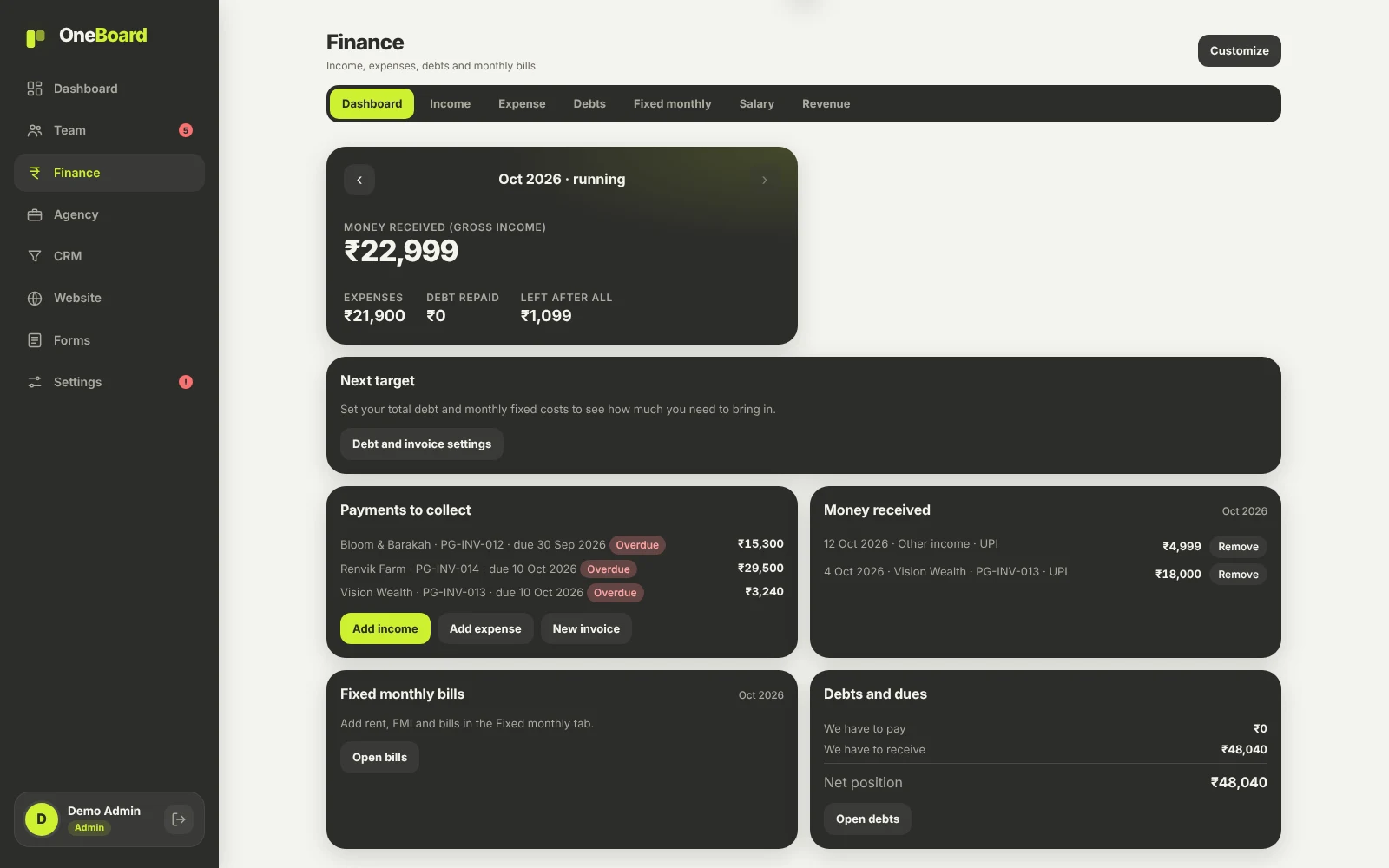Open the CRM sidebar menu item
1389x868 pixels.
109,256
